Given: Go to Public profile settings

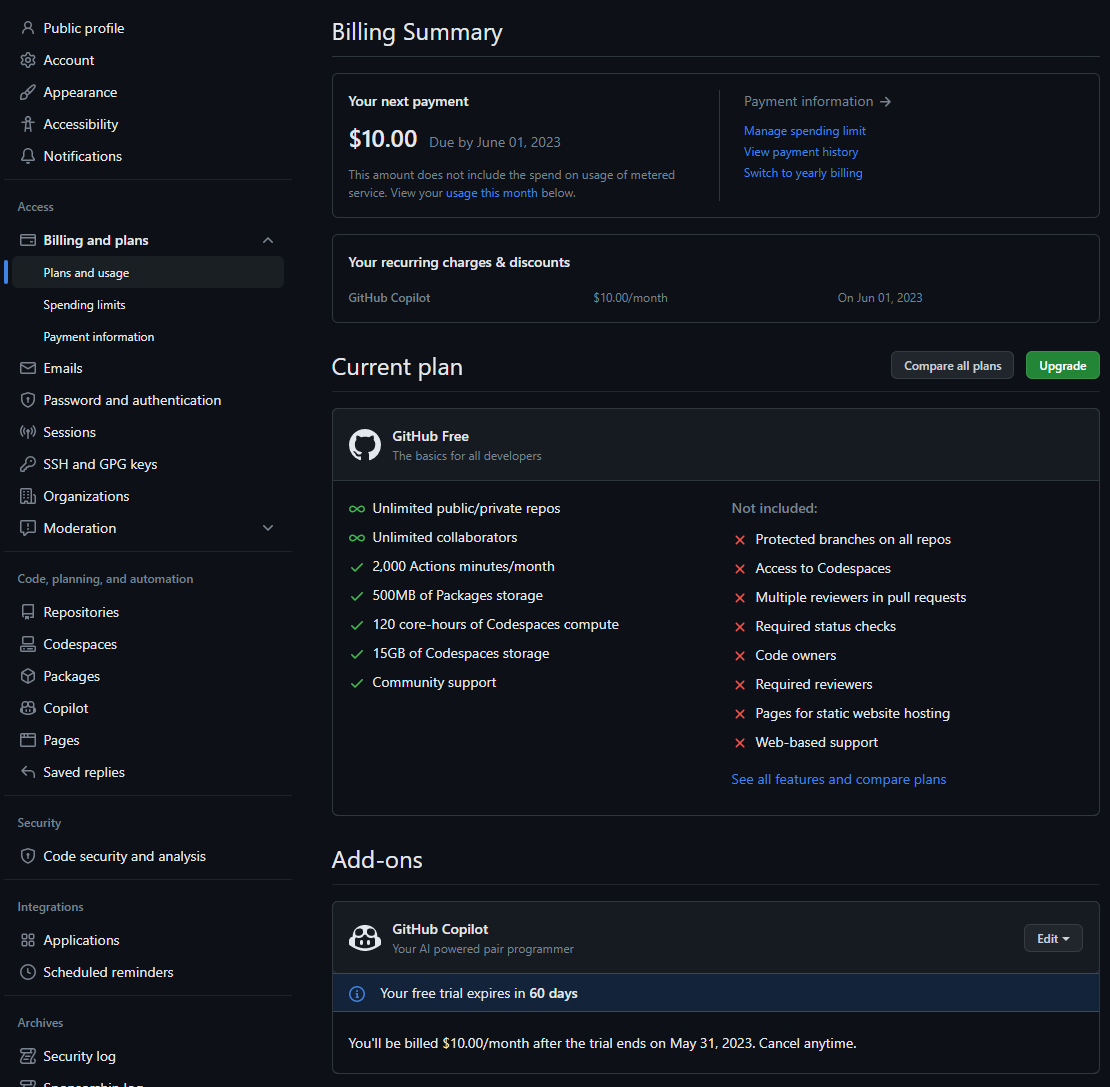Looking at the screenshot, I should coord(84,28).
